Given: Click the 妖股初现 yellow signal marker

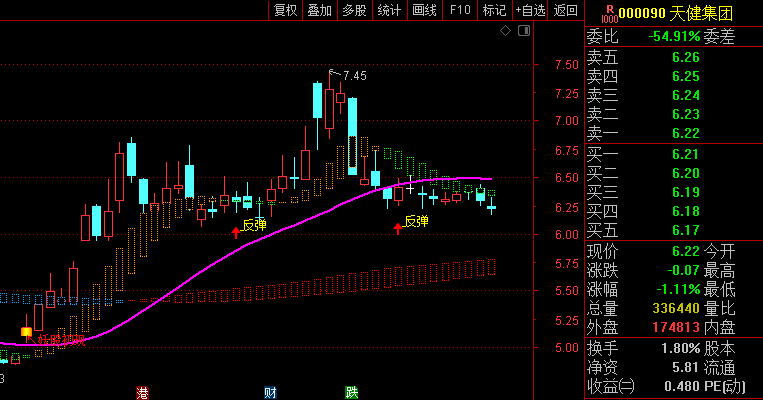Looking at the screenshot, I should click(26, 332).
